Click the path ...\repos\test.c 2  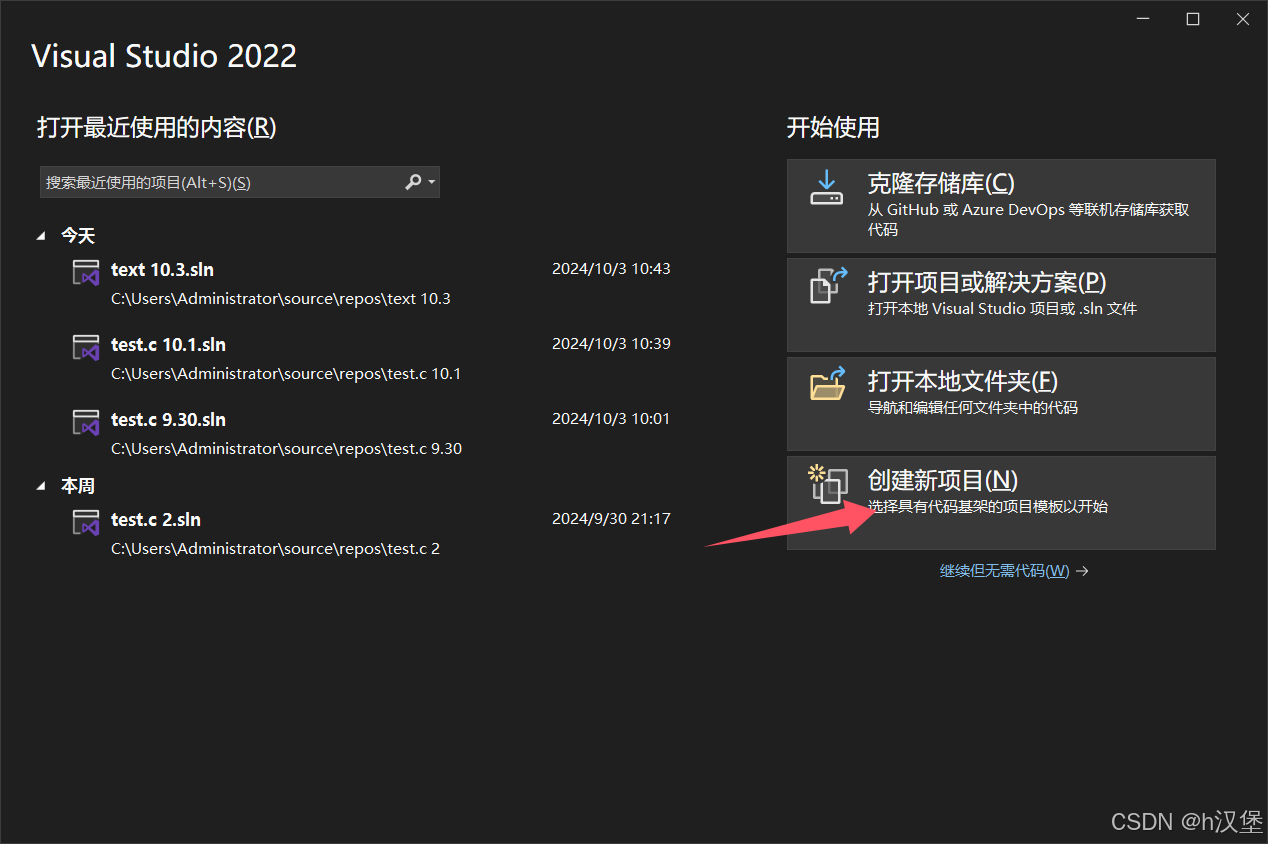coord(275,549)
